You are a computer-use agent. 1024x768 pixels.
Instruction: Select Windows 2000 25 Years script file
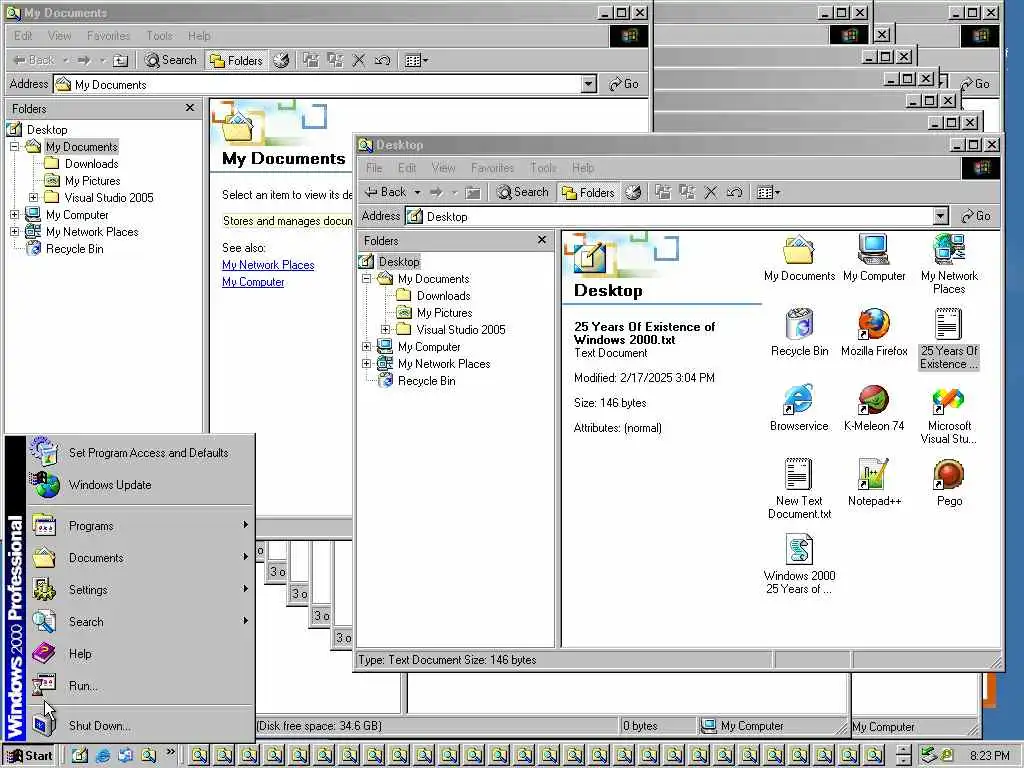pyautogui.click(x=799, y=564)
